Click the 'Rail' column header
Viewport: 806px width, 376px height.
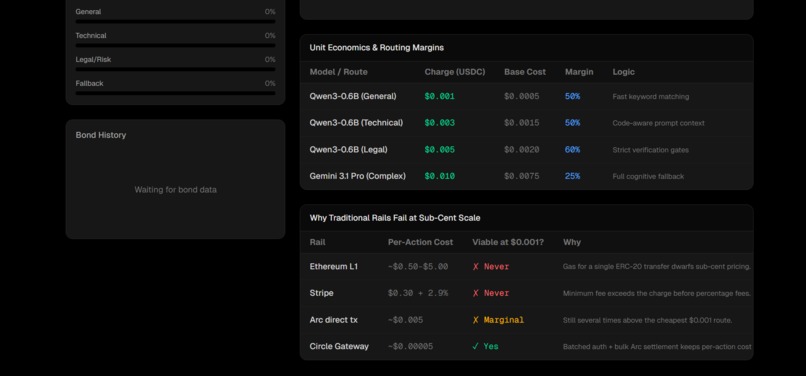[318, 242]
